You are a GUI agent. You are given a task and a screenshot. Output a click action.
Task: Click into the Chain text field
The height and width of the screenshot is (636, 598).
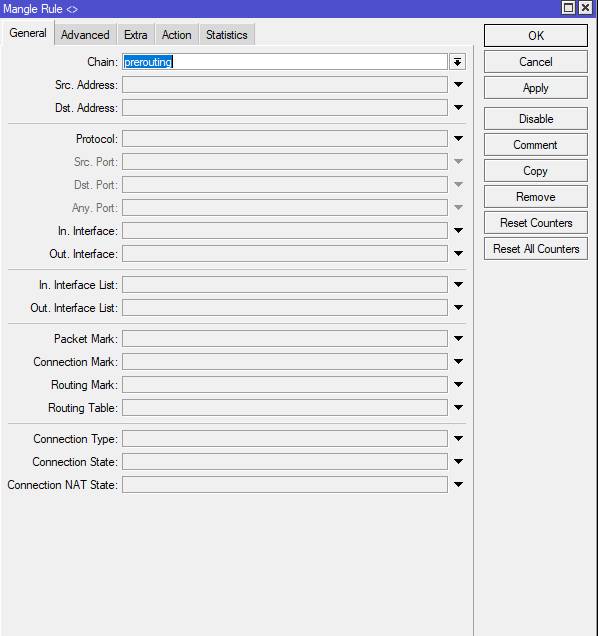pos(285,62)
